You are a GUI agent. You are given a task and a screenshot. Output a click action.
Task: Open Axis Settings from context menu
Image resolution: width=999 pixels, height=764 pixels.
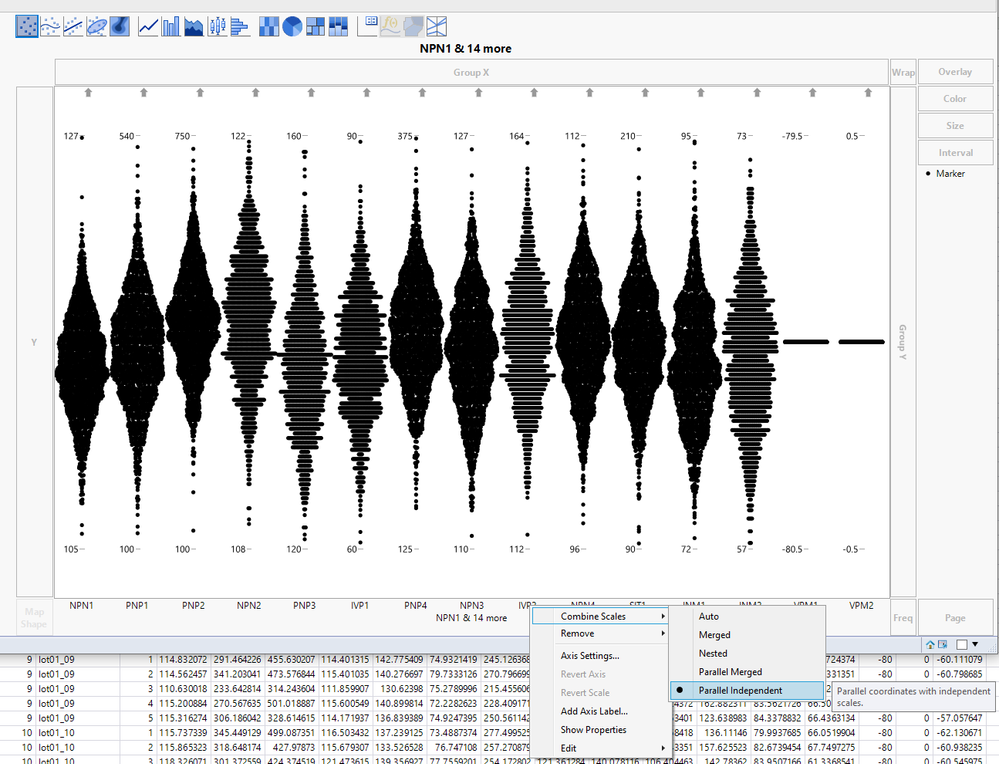589,656
